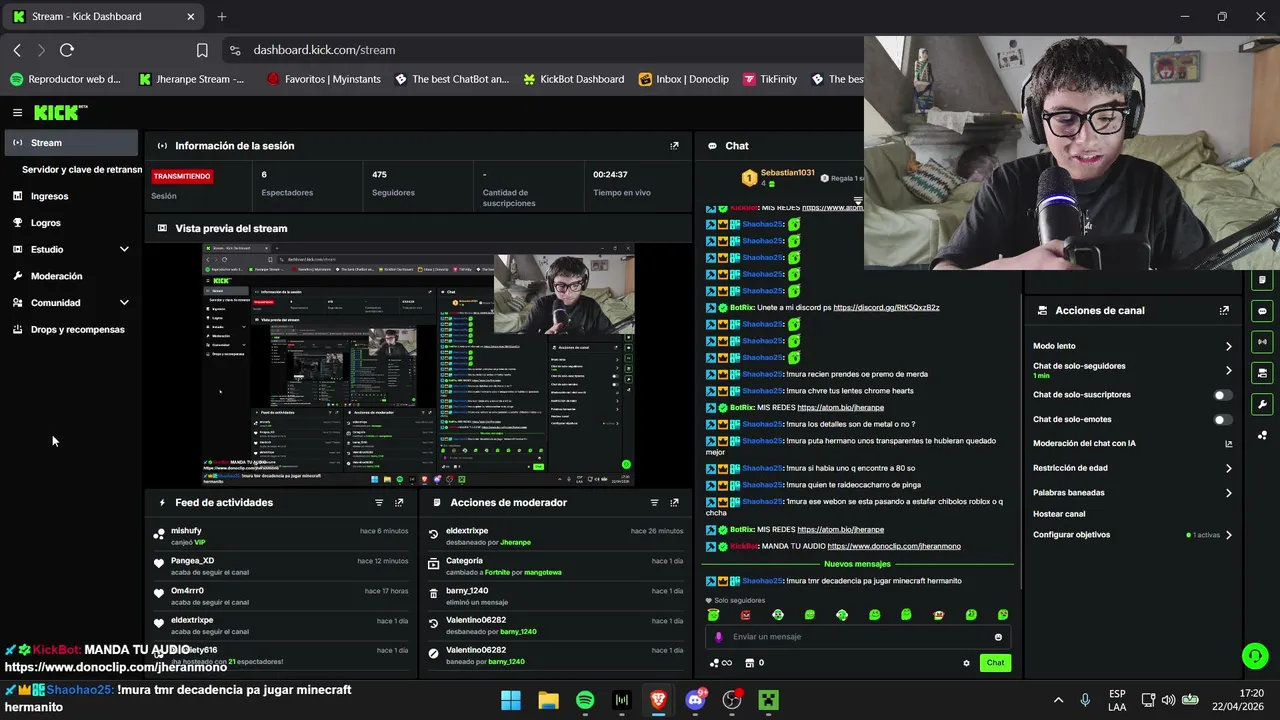Pop out the Acciones de canal panel
Image resolution: width=1280 pixels, height=720 pixels.
tap(1224, 311)
